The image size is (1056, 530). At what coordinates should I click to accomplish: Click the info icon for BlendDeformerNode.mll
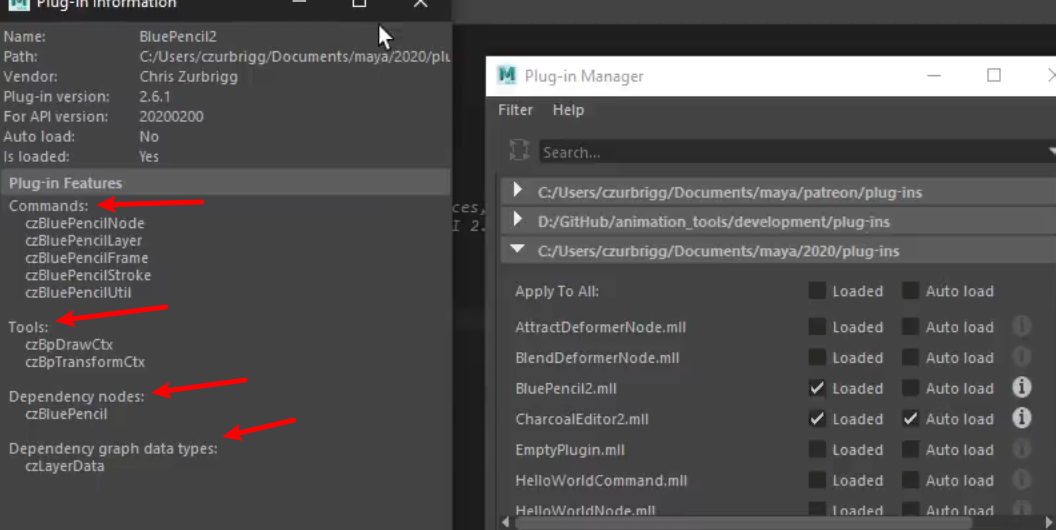(x=1021, y=356)
